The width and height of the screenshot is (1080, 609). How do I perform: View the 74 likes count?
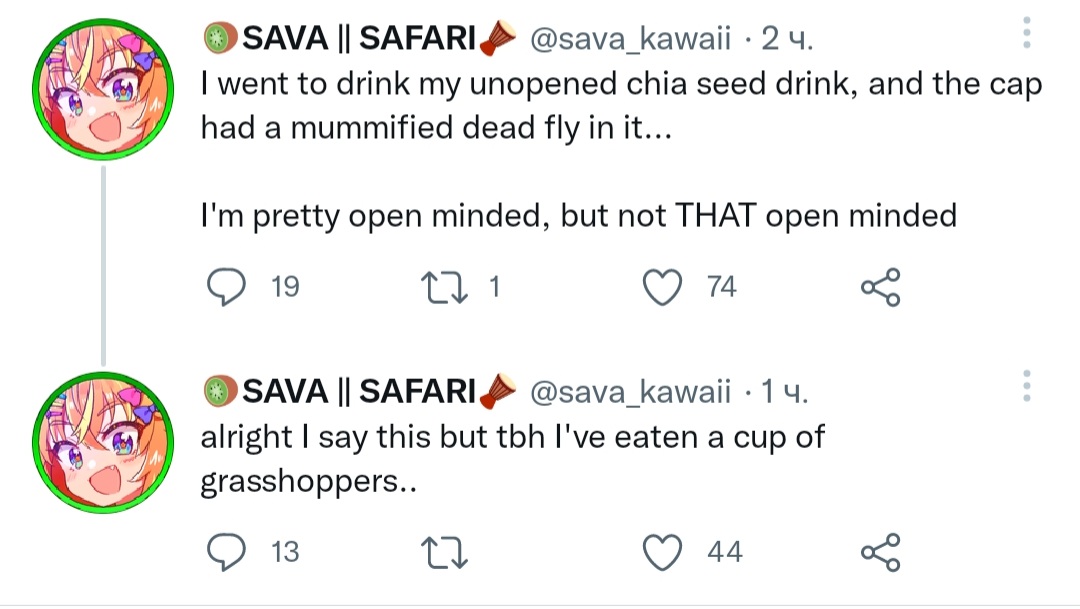point(721,288)
